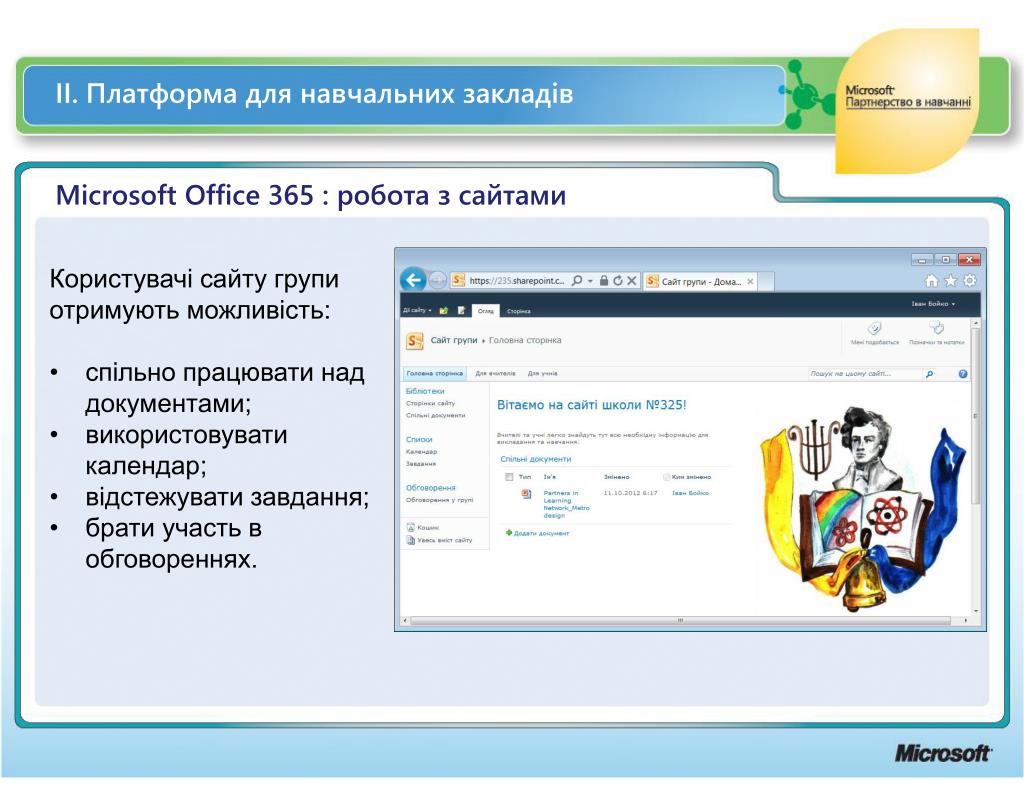Open 'Обговорення у групі' in sidebar

(440, 500)
